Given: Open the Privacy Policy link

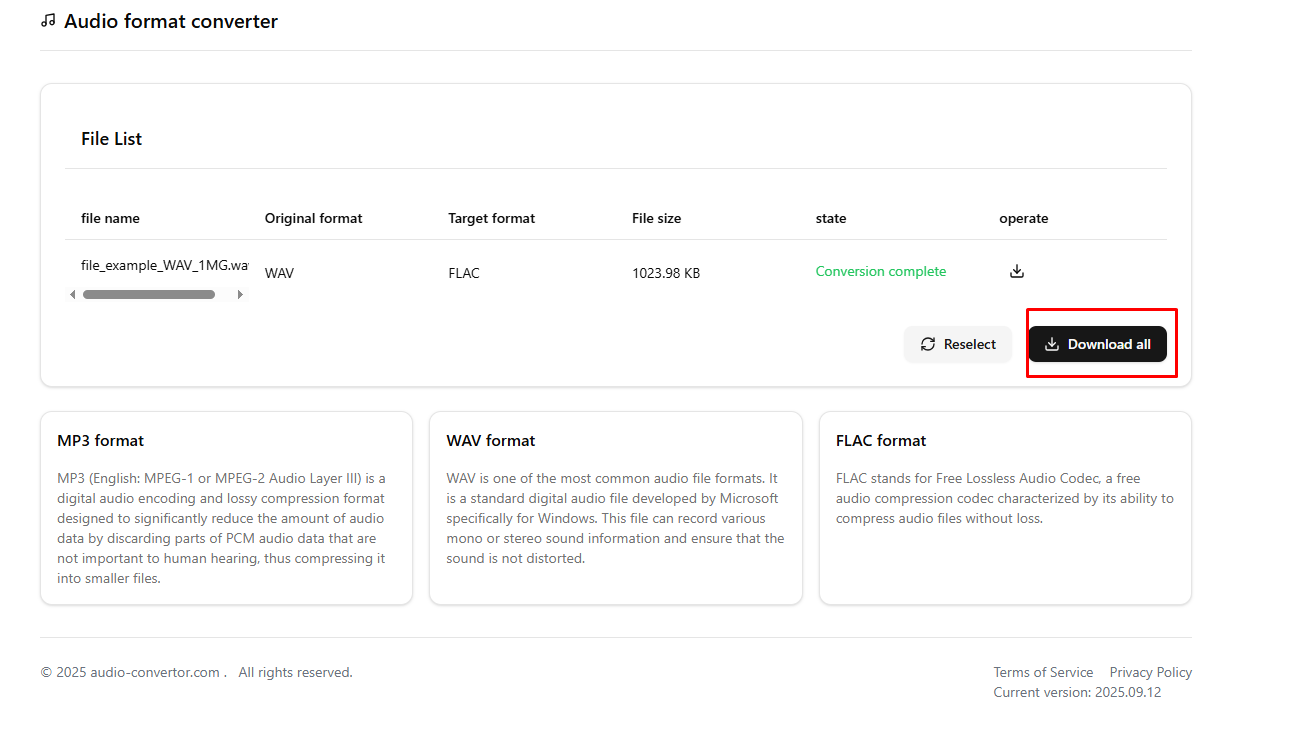Looking at the screenshot, I should [1150, 672].
